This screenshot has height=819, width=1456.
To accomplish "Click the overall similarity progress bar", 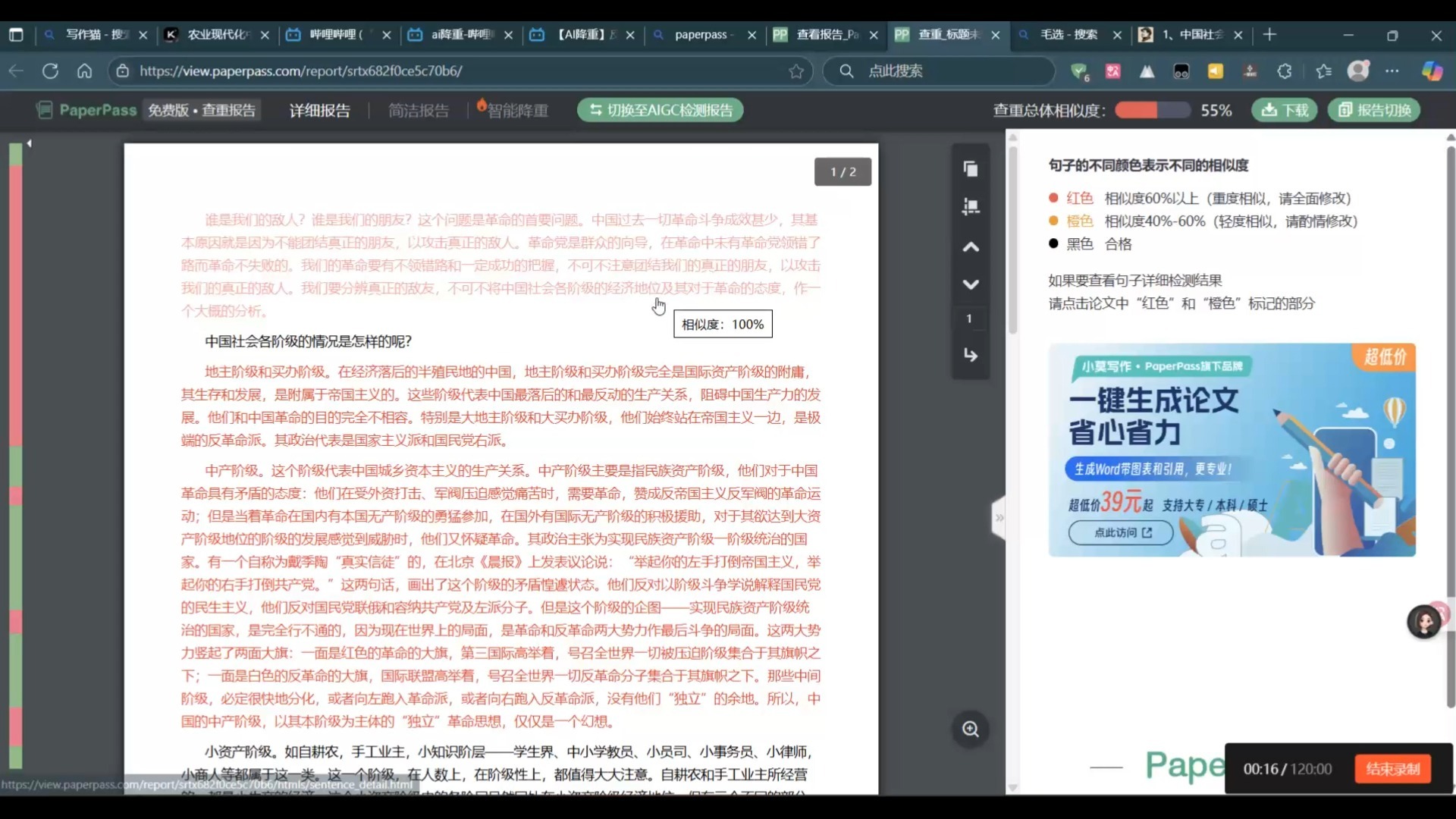I will point(1152,111).
